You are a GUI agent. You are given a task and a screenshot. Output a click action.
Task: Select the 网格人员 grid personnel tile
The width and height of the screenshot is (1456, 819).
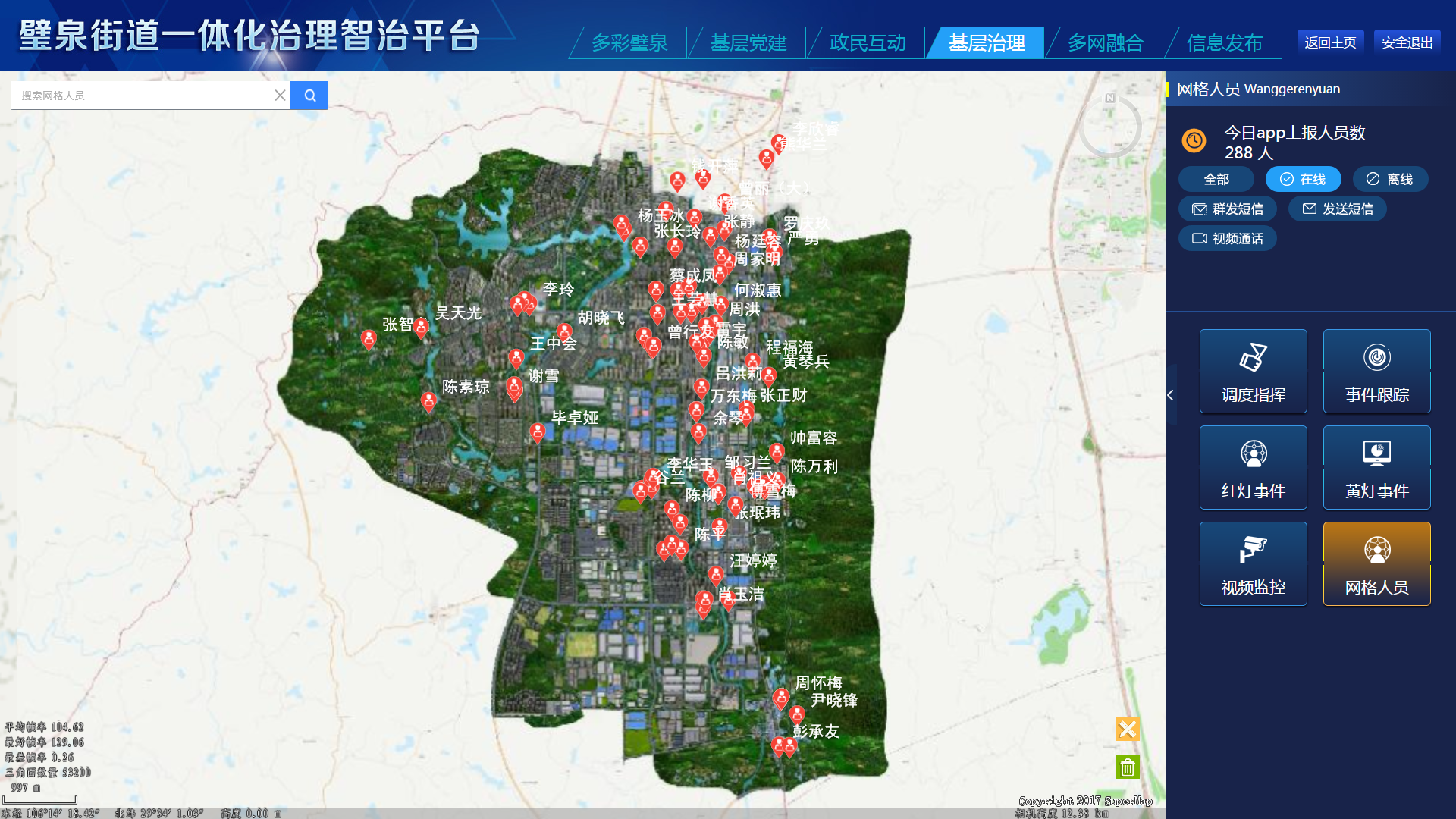coord(1376,563)
